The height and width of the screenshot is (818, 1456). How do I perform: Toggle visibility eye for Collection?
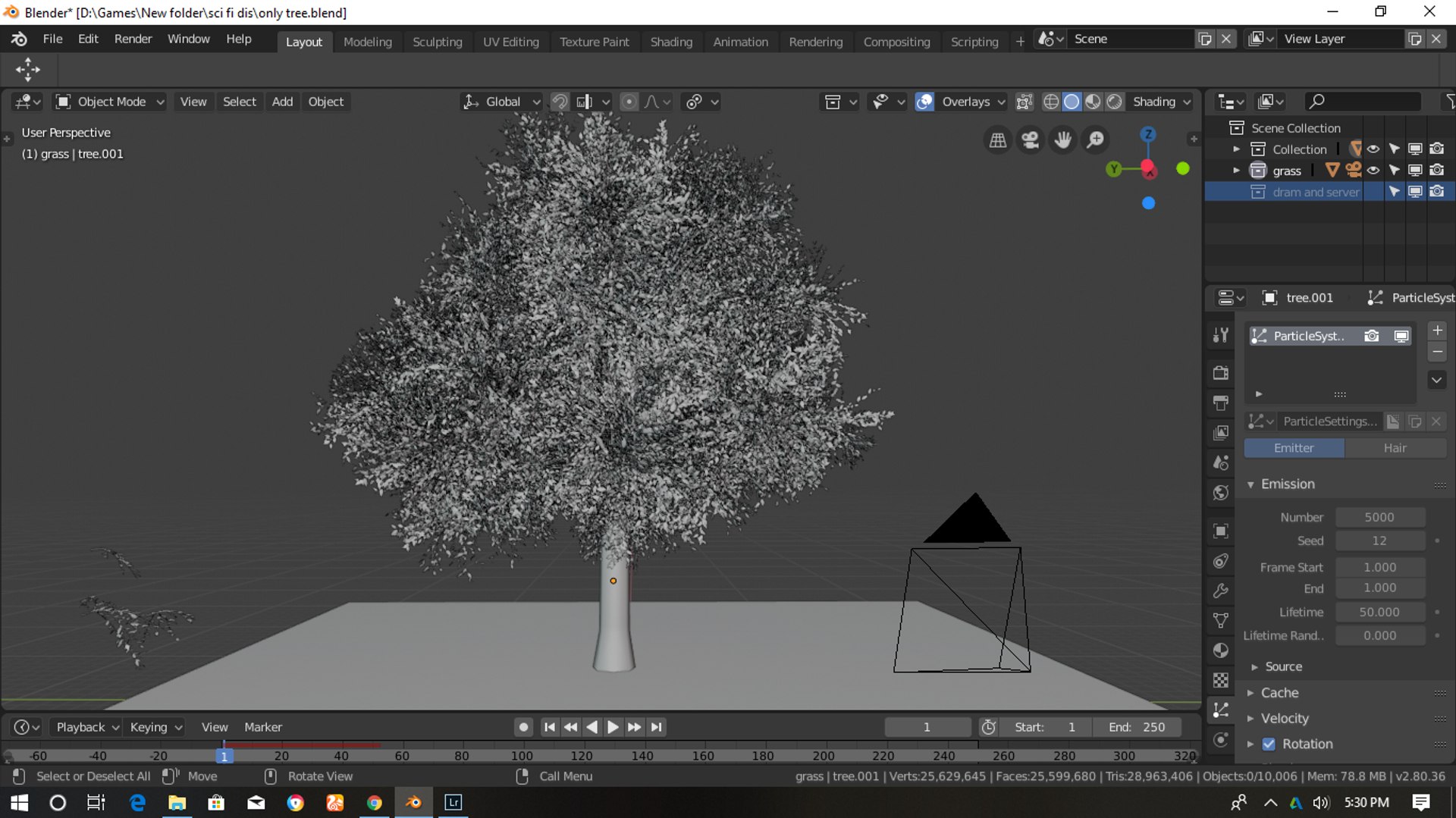(x=1373, y=149)
